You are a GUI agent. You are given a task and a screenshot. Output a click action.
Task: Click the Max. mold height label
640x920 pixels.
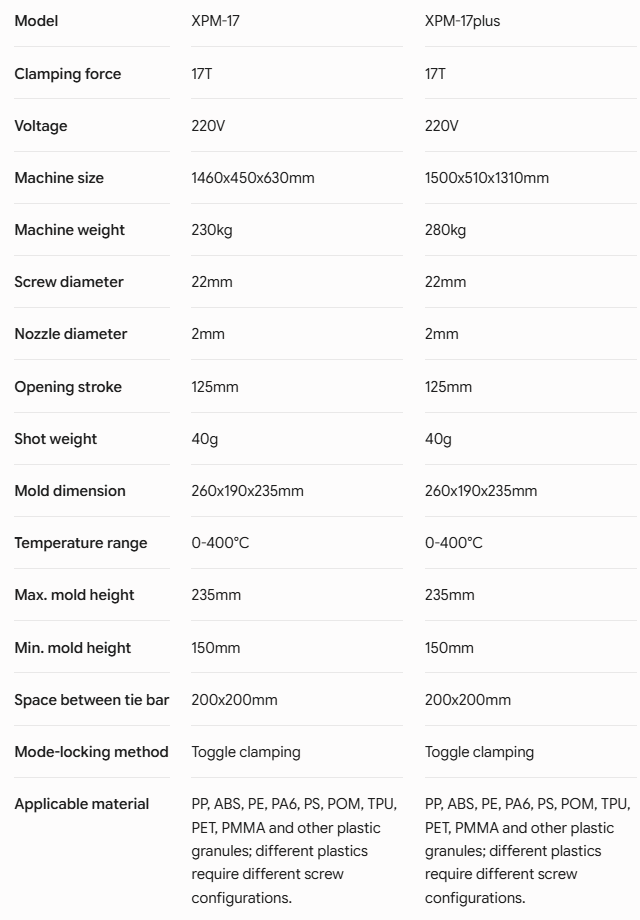75,595
